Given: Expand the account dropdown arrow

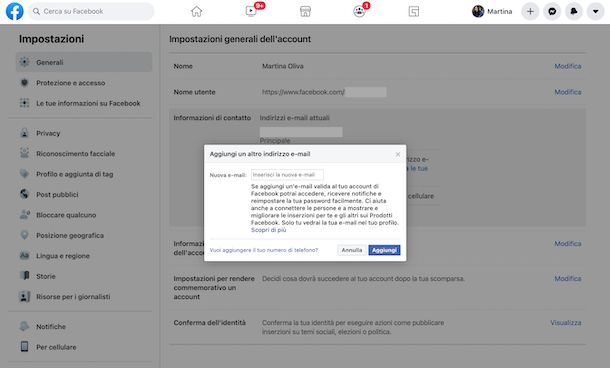Looking at the screenshot, I should click(x=595, y=11).
